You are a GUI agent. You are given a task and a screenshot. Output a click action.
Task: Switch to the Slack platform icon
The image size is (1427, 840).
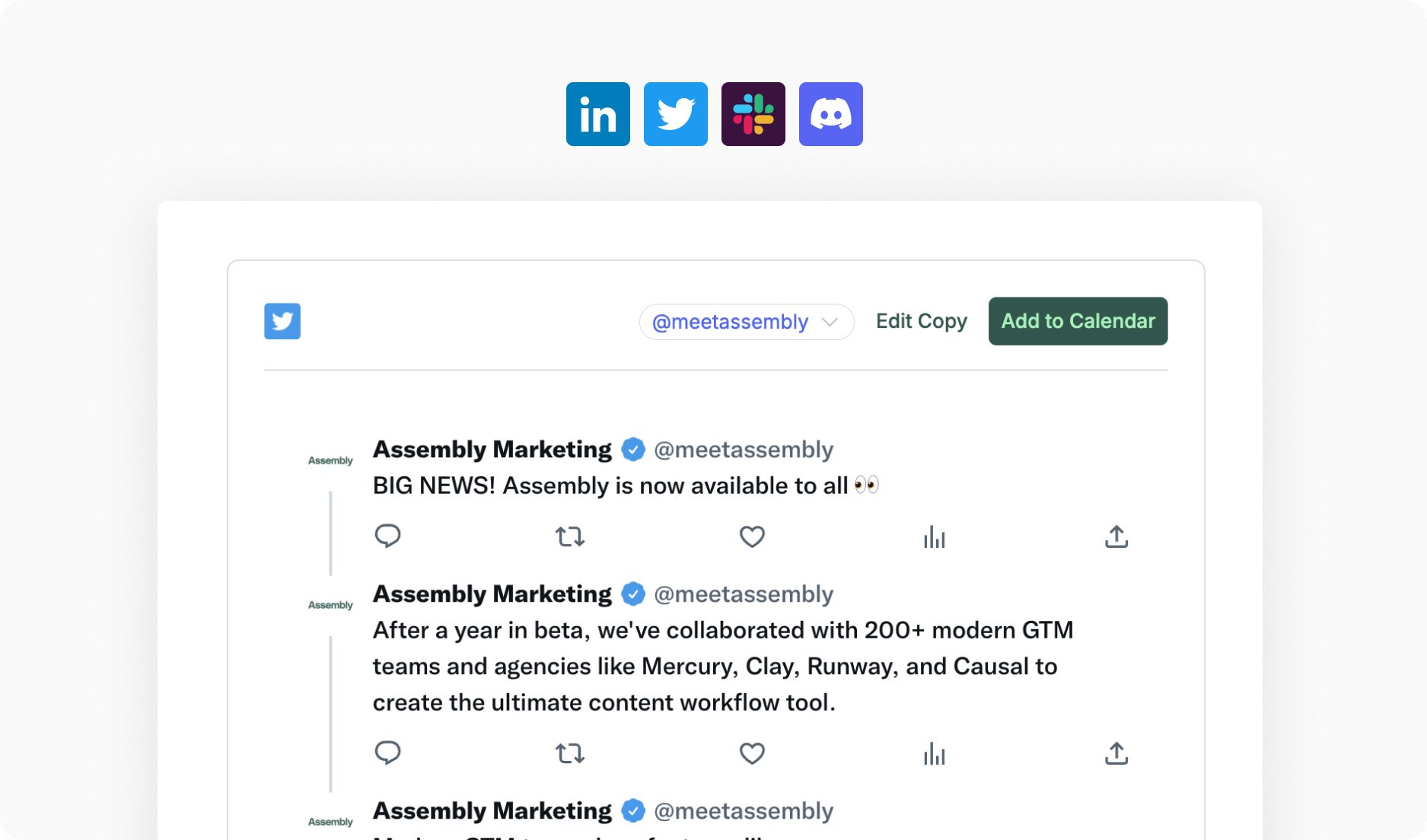753,114
